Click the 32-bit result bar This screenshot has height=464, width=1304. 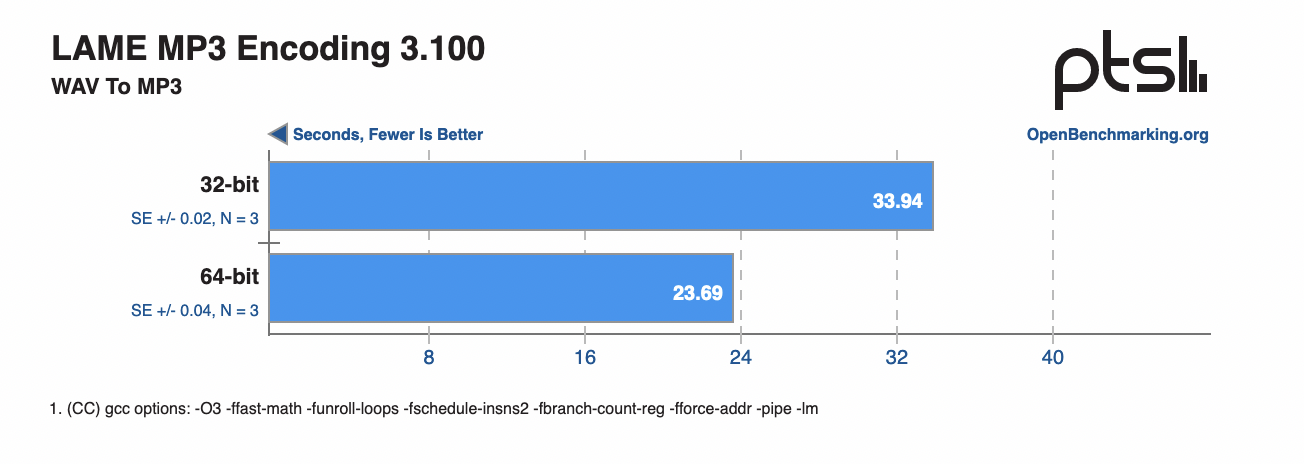tap(600, 196)
